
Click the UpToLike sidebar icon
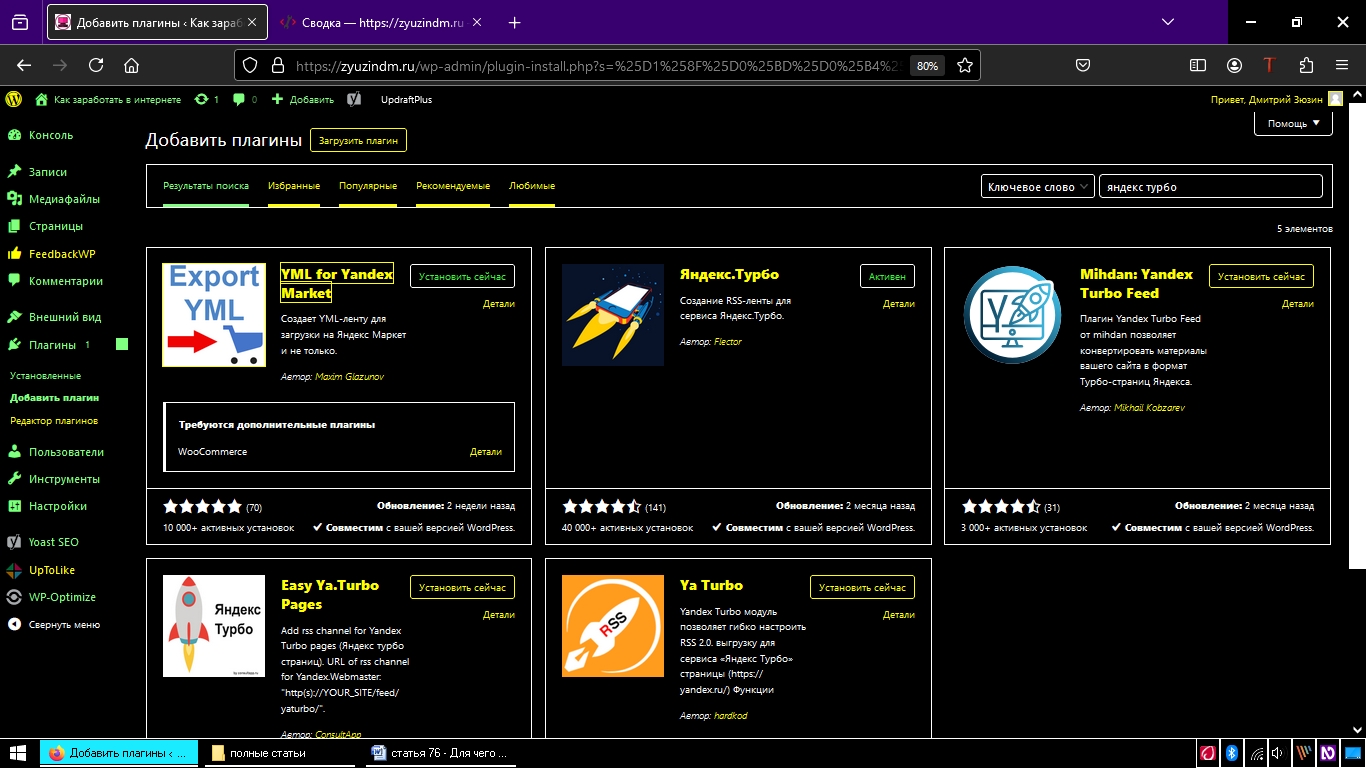pyautogui.click(x=14, y=570)
